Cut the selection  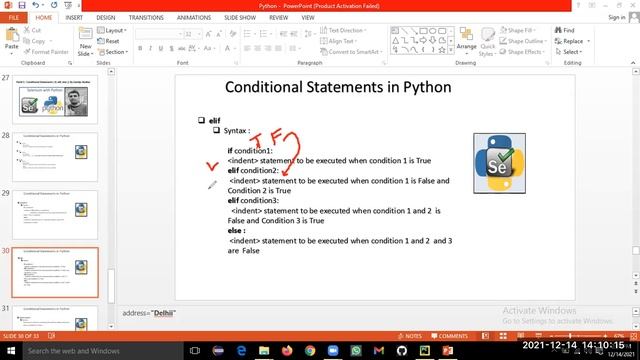click(32, 30)
